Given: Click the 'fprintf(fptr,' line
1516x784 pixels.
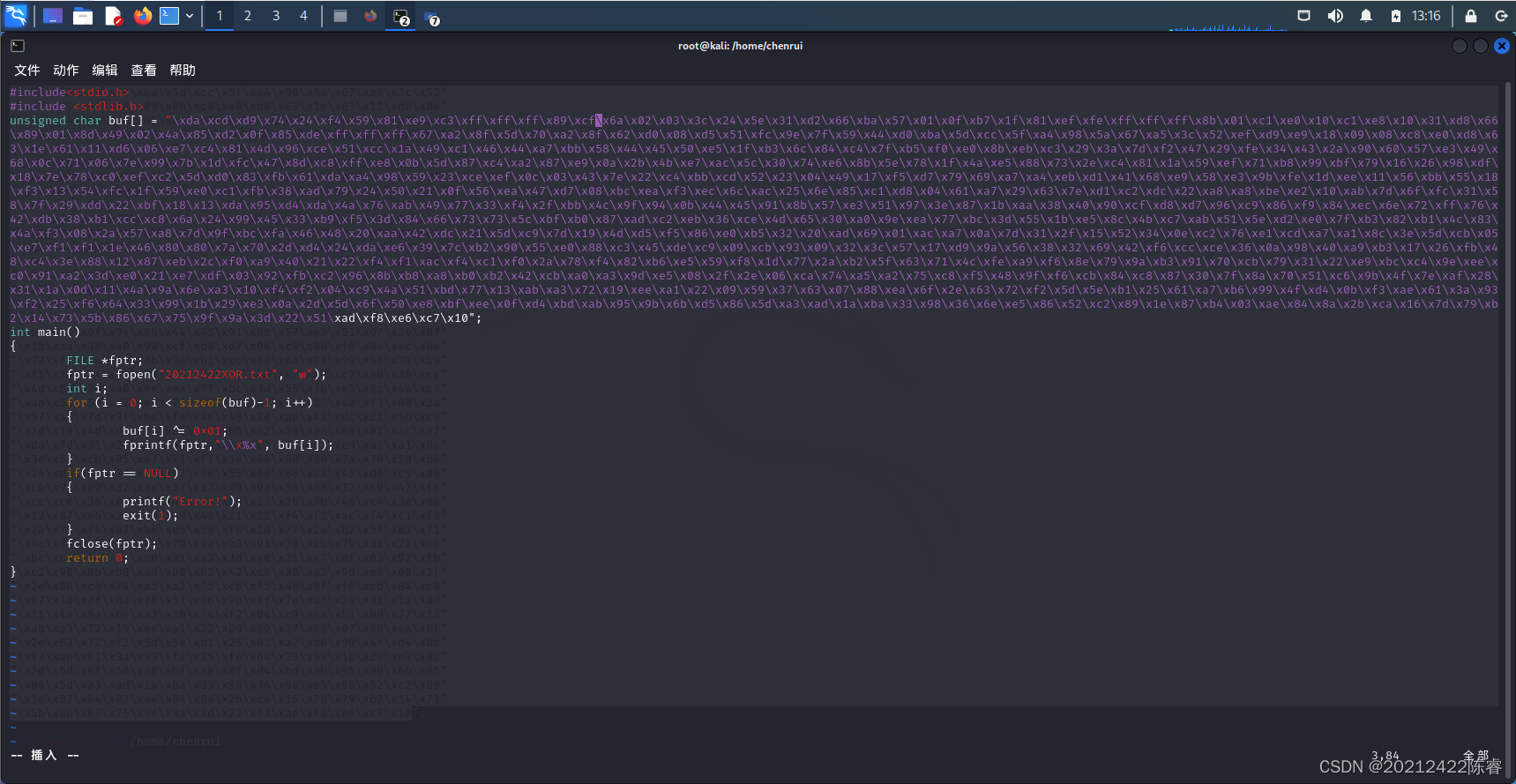Looking at the screenshot, I should (228, 444).
